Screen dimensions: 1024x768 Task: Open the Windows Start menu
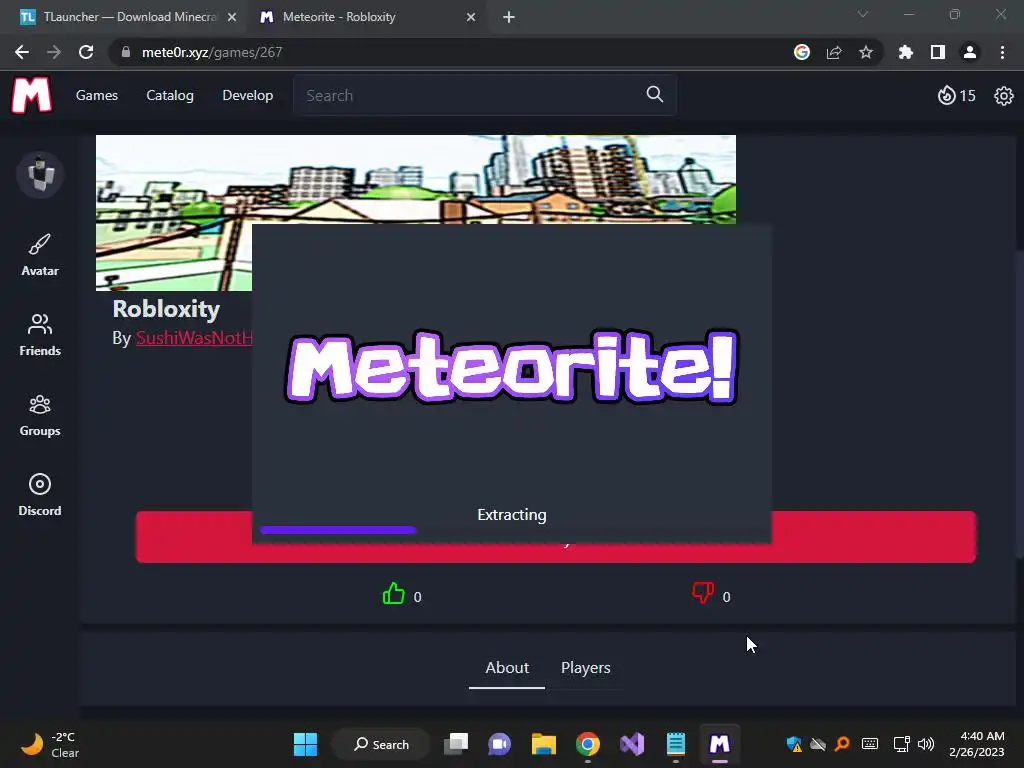(305, 744)
